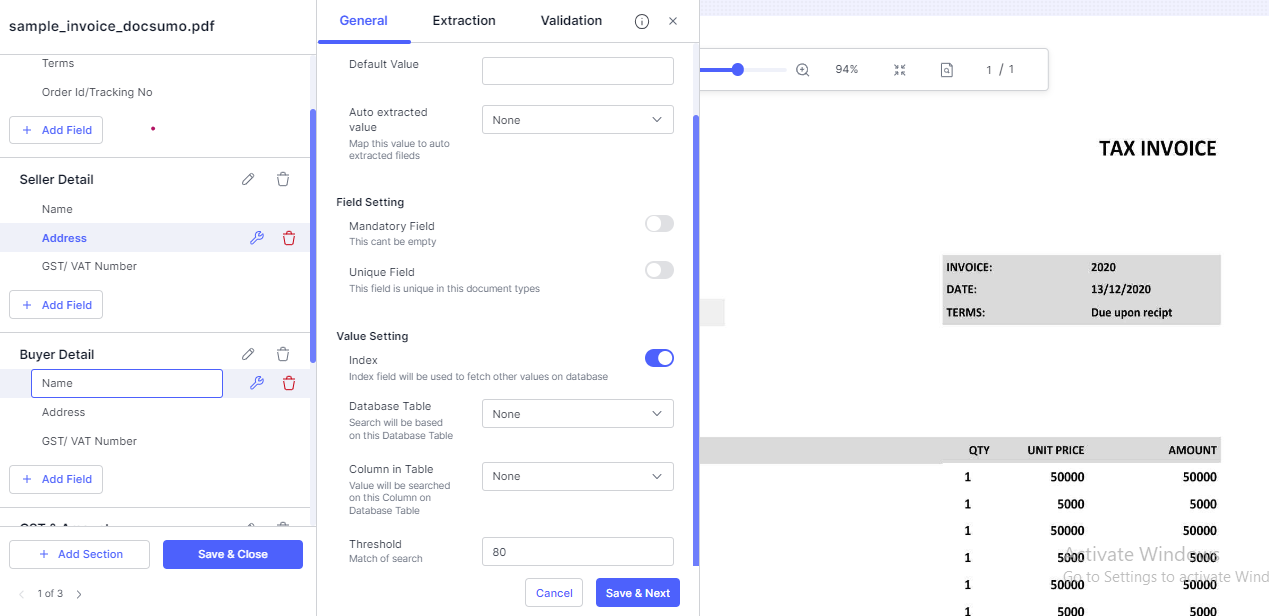
Task: Open the Database Table dropdown
Action: [x=578, y=414]
